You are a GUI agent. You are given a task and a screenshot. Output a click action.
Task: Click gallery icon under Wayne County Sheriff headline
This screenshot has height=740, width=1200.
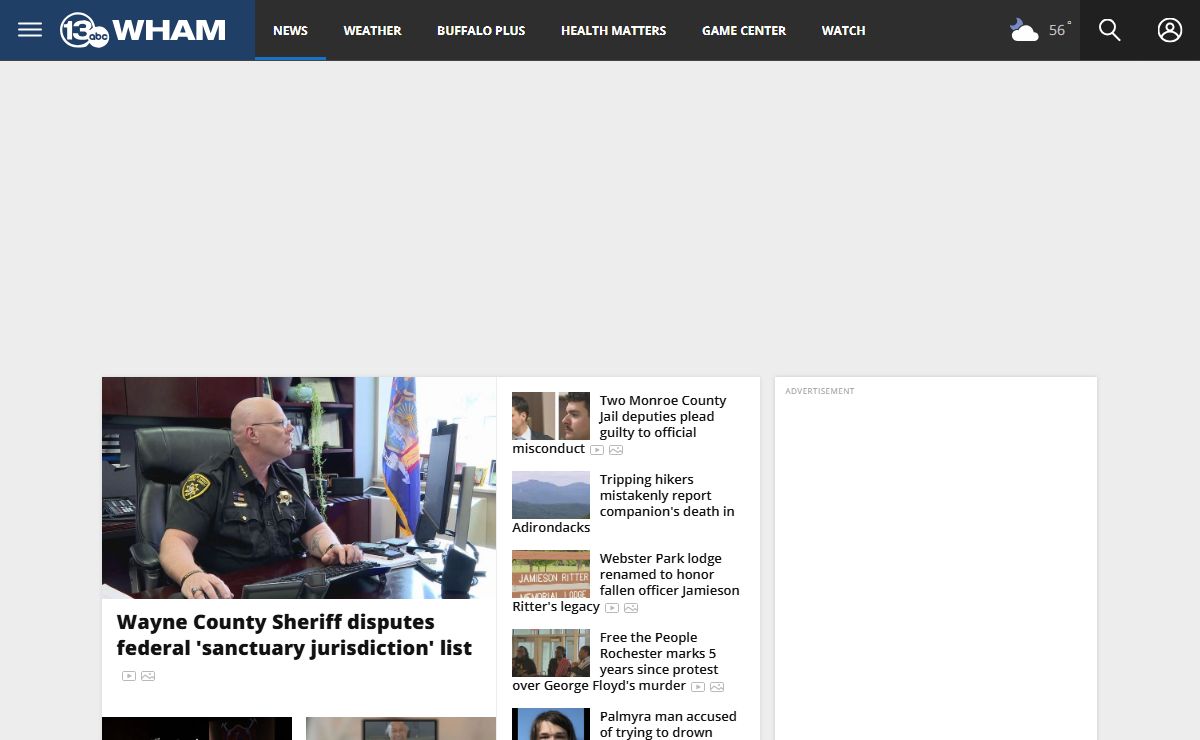coord(148,676)
